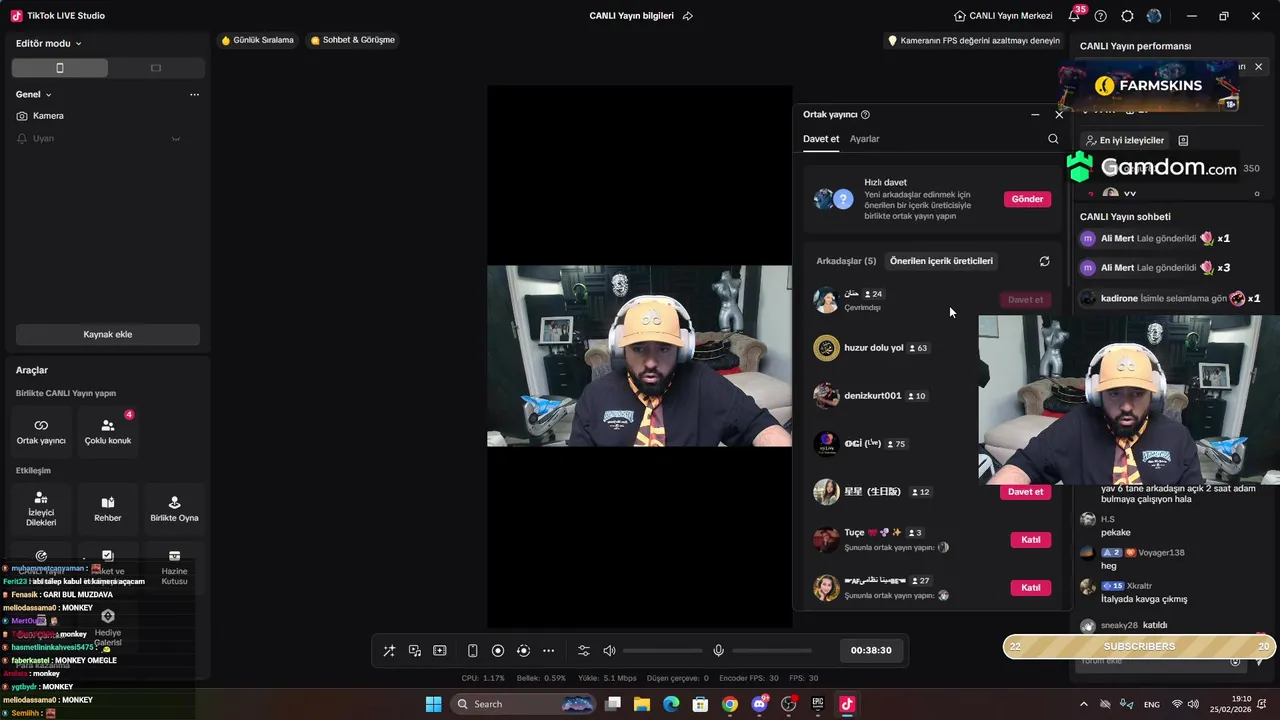Open the Birlikte Oyna tool
Image resolution: width=1280 pixels, height=720 pixels.
point(174,508)
